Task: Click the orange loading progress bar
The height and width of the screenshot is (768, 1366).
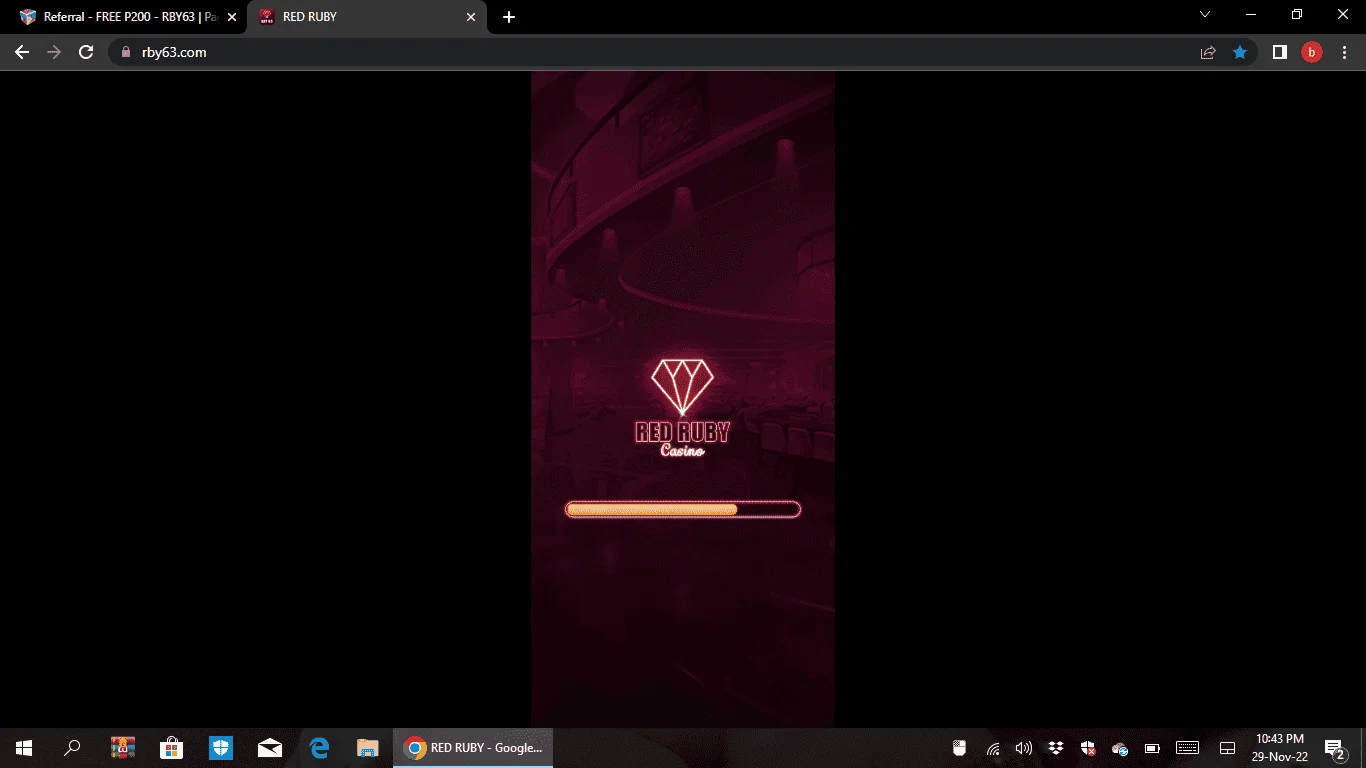Action: [683, 509]
